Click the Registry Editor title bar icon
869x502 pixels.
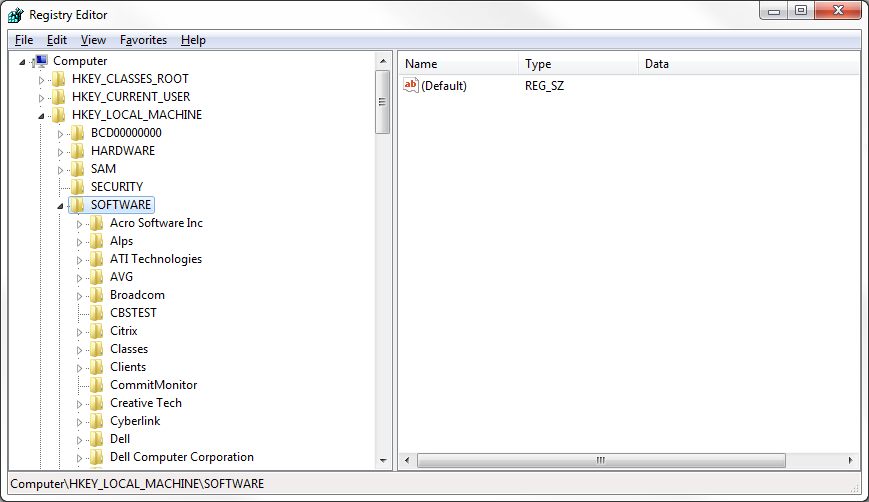(16, 15)
